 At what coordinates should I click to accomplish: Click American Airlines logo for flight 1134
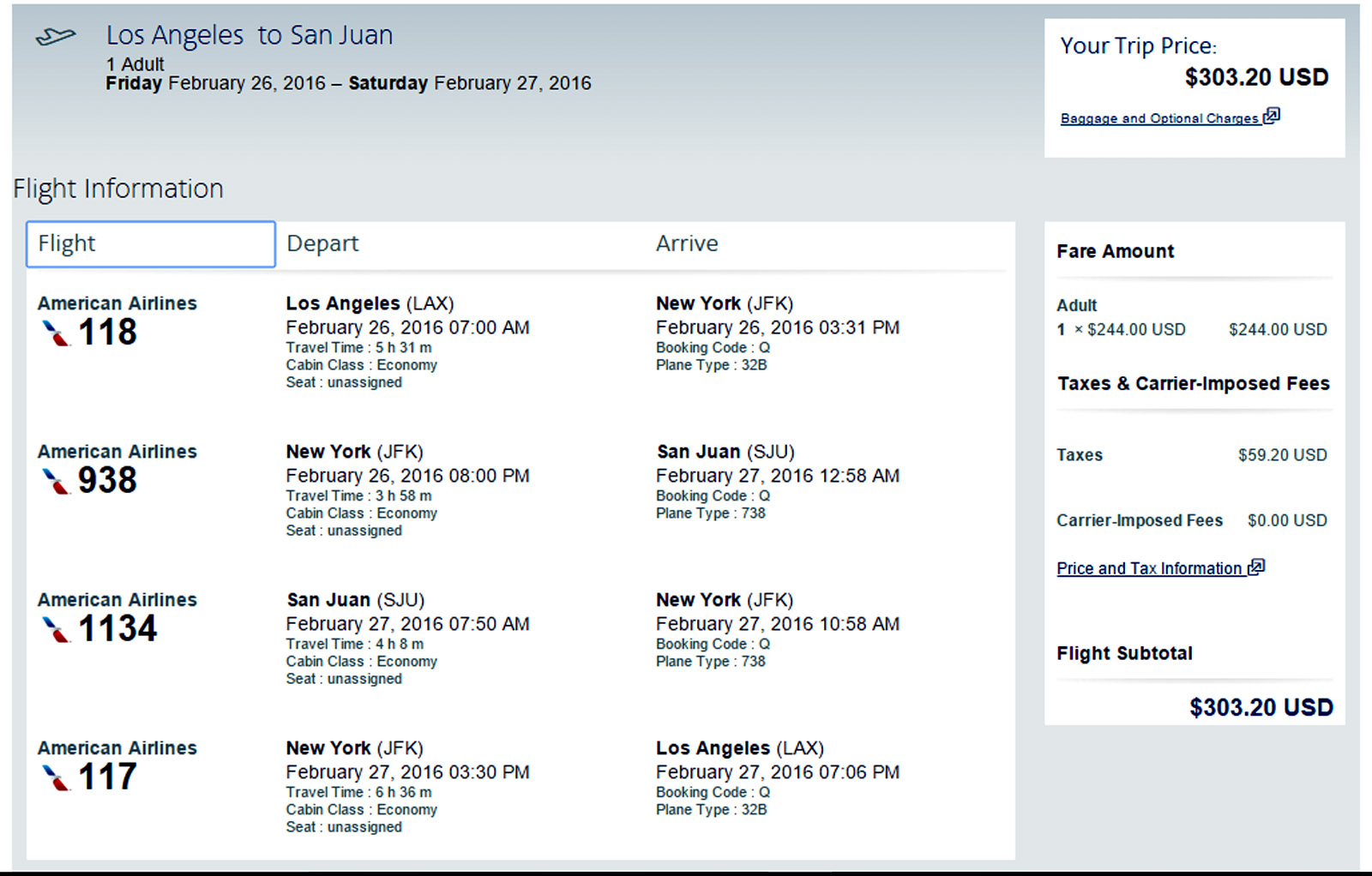tap(56, 629)
